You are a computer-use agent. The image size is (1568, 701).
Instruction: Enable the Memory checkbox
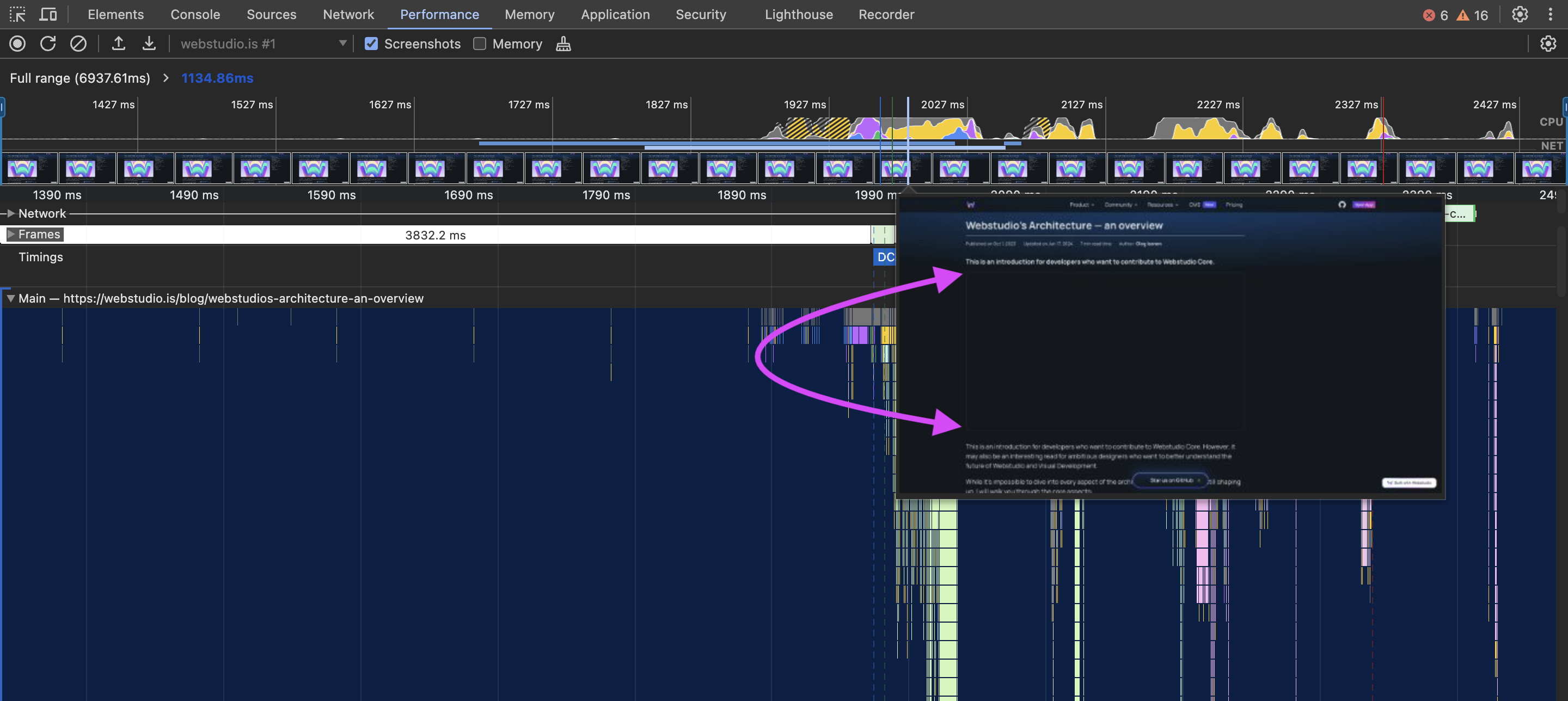(x=480, y=43)
